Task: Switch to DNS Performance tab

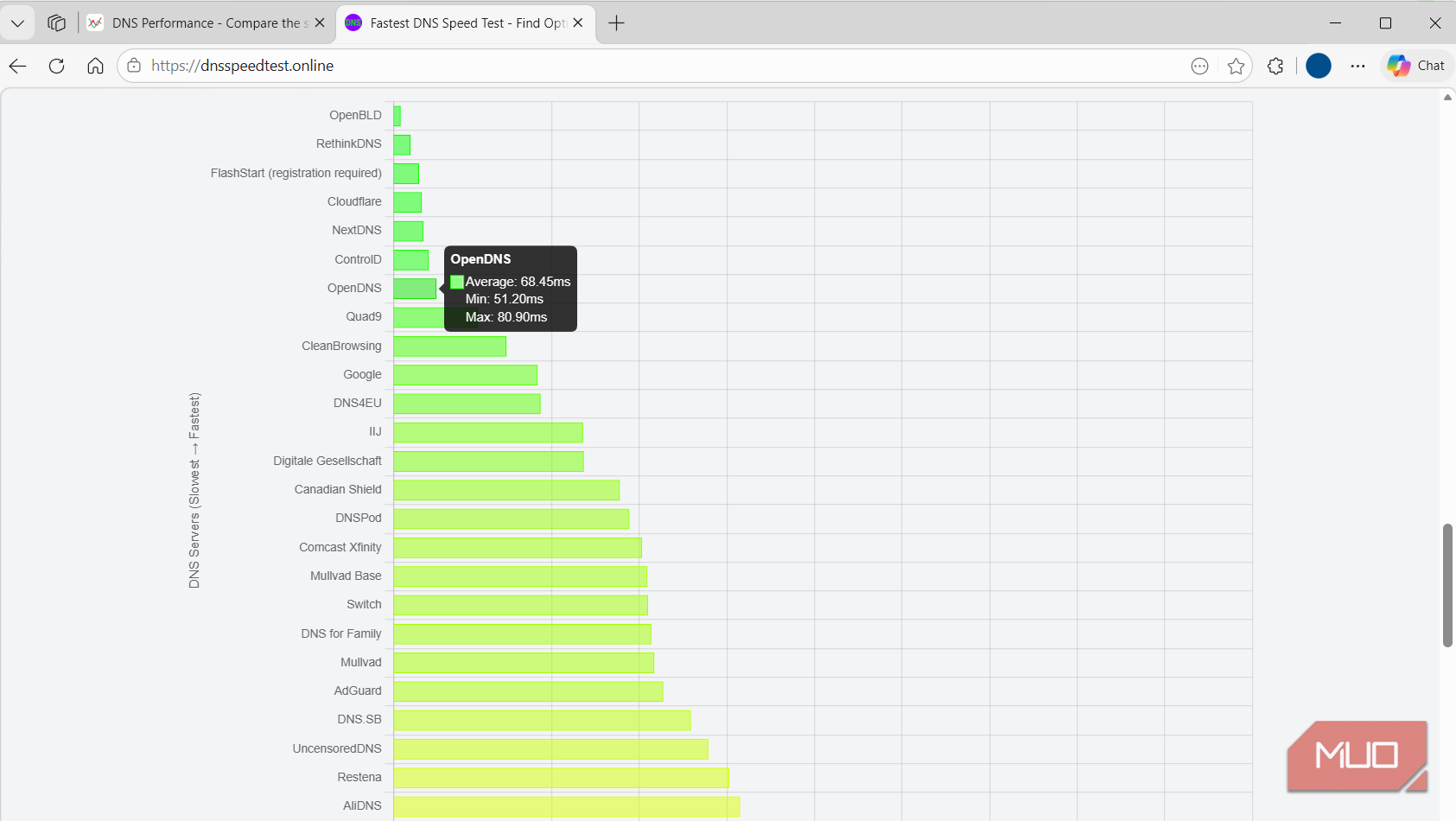Action: [206, 23]
